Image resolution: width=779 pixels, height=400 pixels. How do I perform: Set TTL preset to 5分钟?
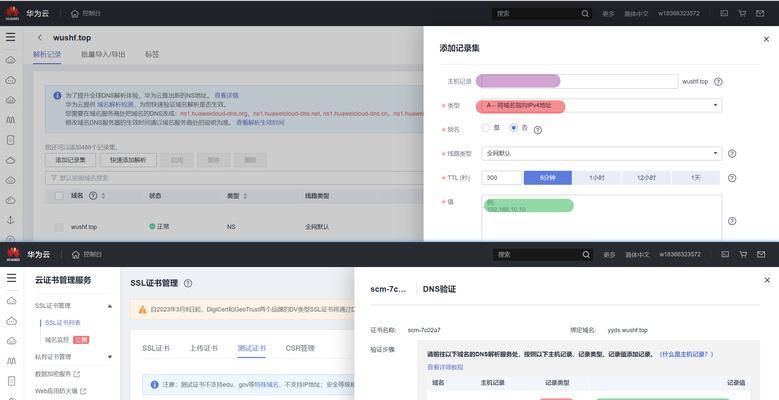[547, 177]
